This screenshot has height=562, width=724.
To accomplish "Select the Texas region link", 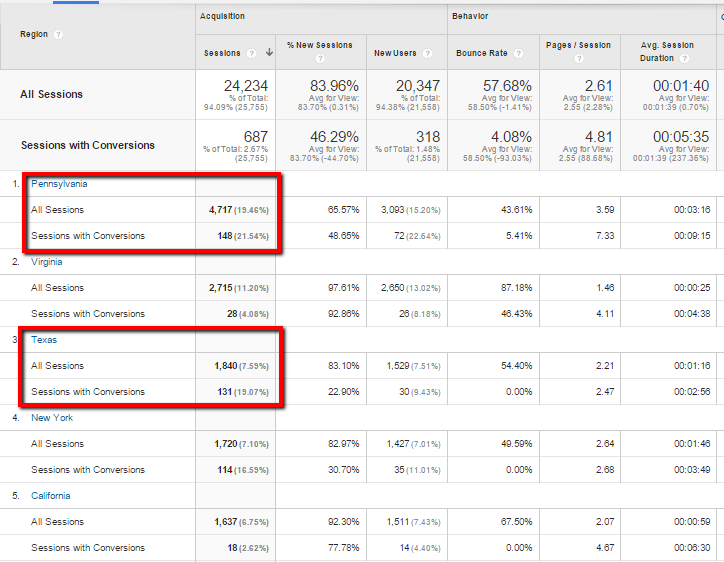I will pyautogui.click(x=44, y=340).
